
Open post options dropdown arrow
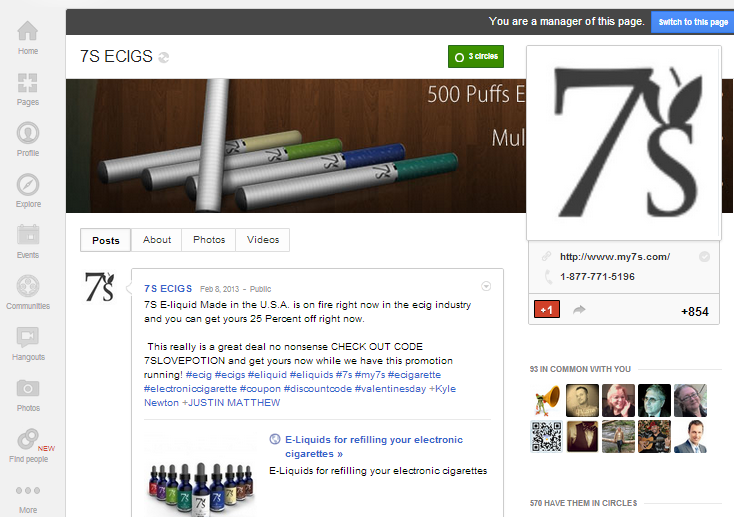click(486, 286)
